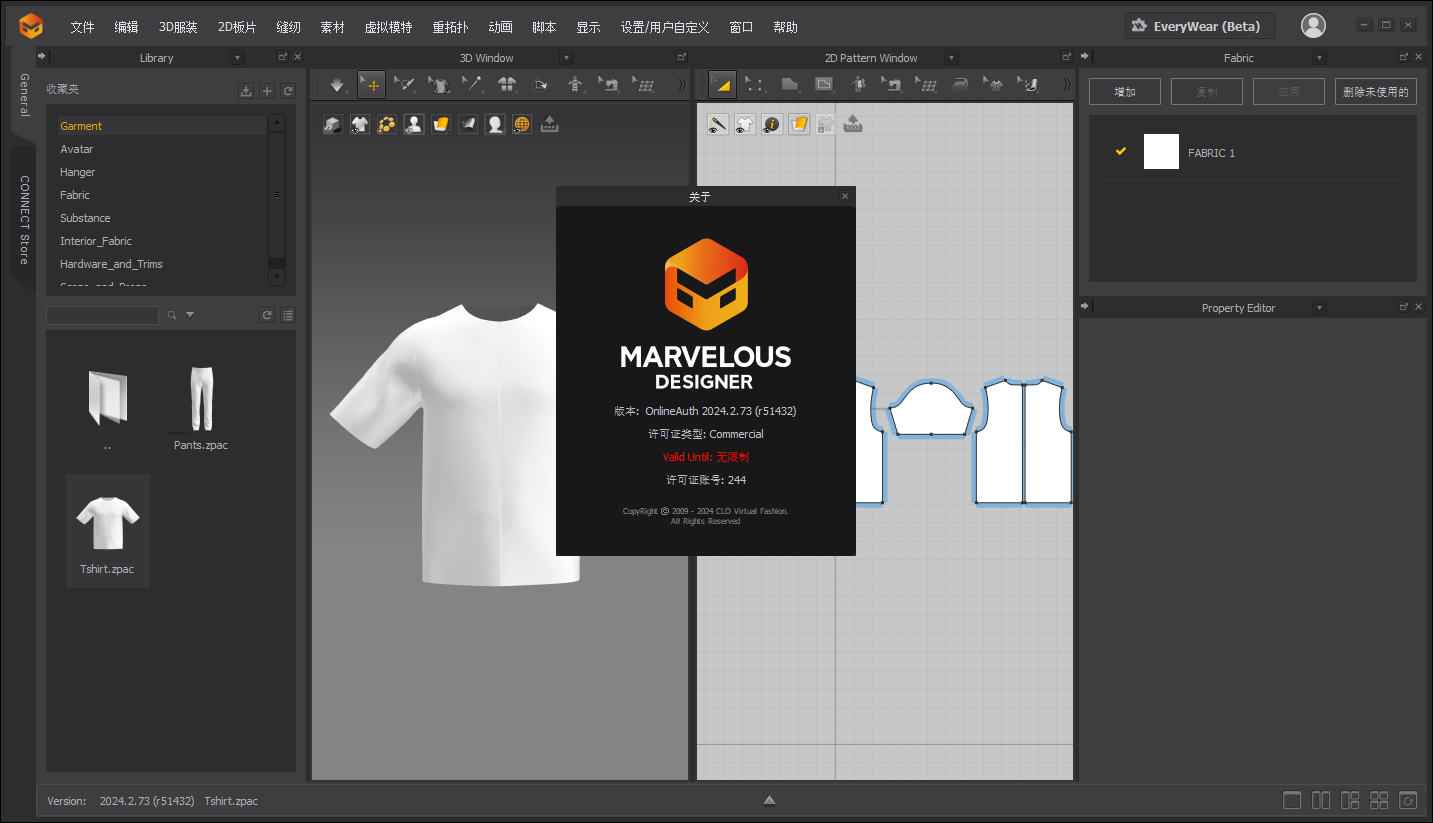Click the 删除未使用的 button
The height and width of the screenshot is (823, 1433).
point(1376,92)
